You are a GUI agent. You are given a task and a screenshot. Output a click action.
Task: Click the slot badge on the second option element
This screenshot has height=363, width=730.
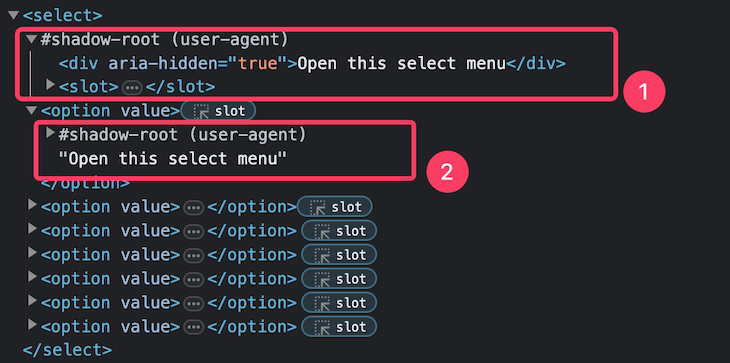[x=335, y=207]
